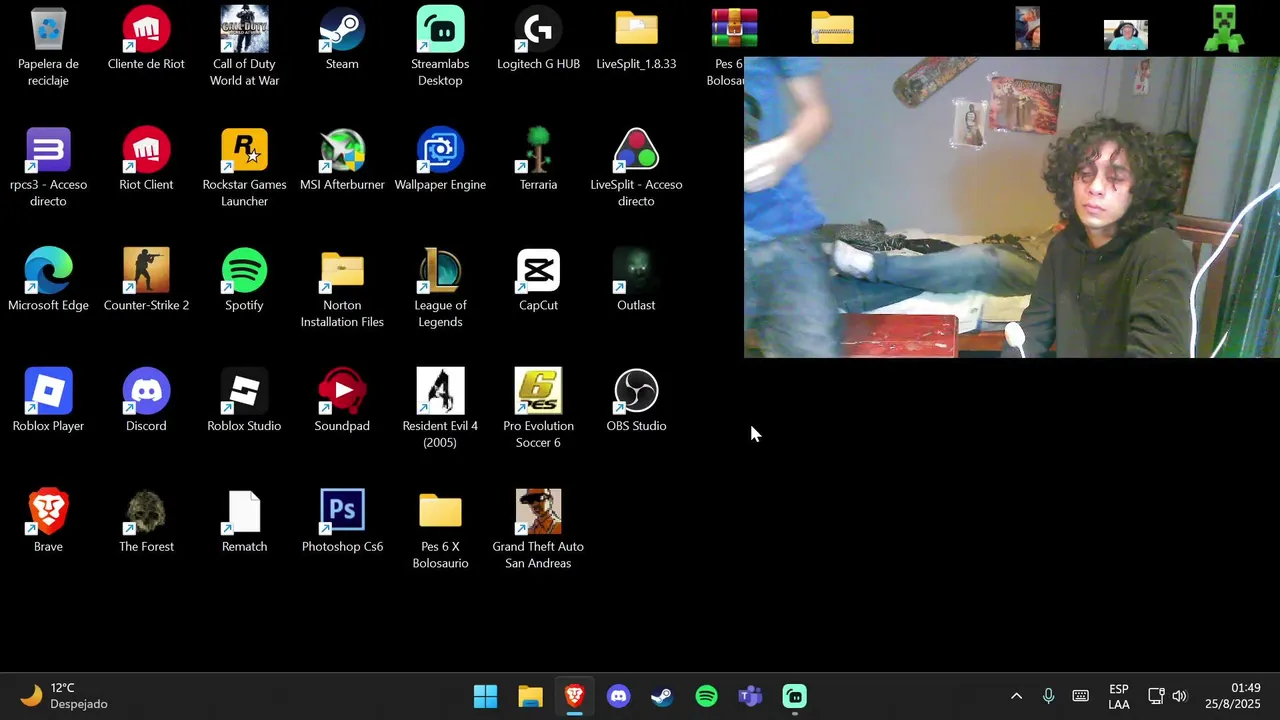Image resolution: width=1280 pixels, height=720 pixels.
Task: Open the Papelera de reciclaje icon
Action: 48,47
